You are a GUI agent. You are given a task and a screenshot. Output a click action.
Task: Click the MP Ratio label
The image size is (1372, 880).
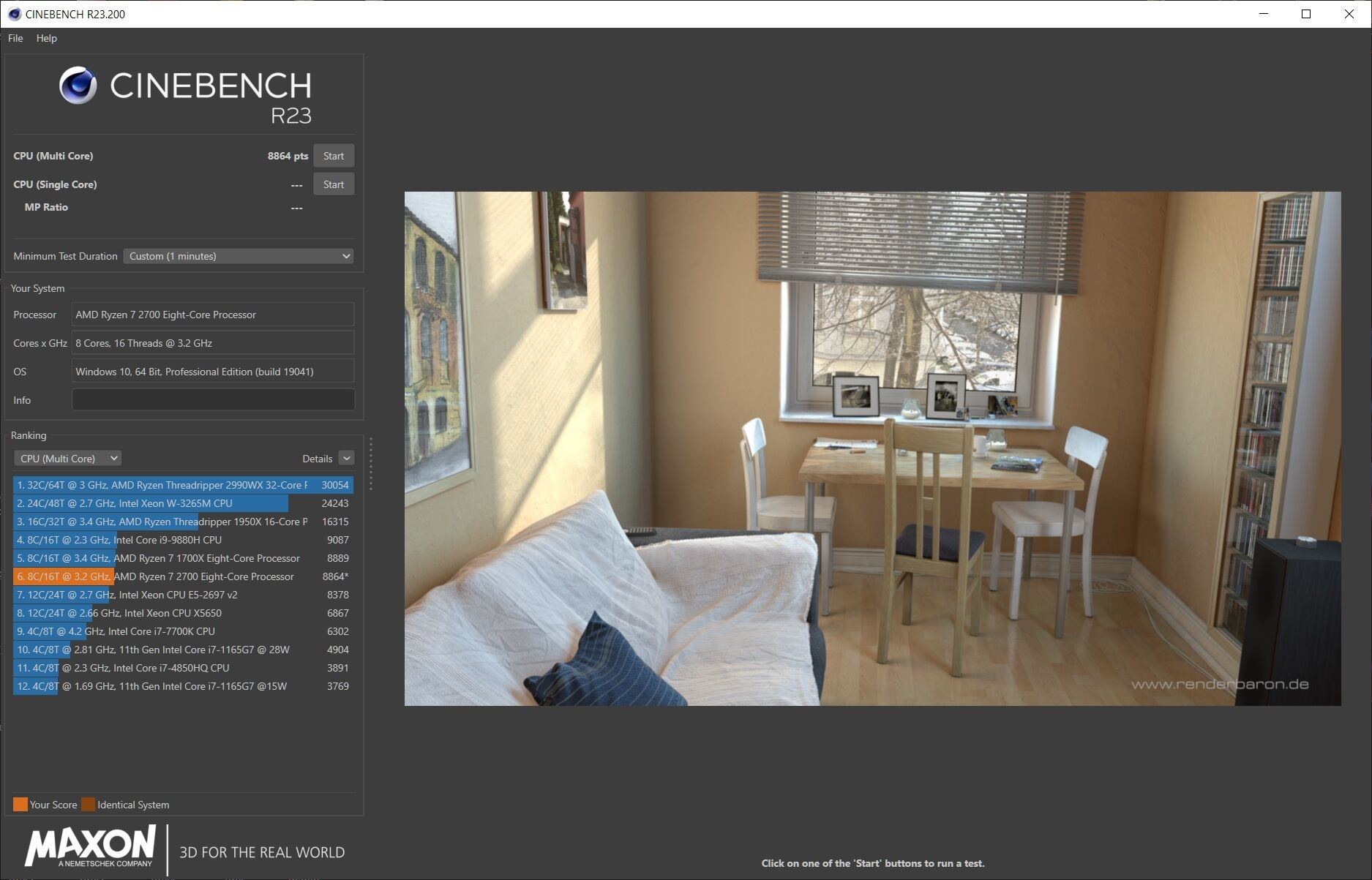pos(46,207)
